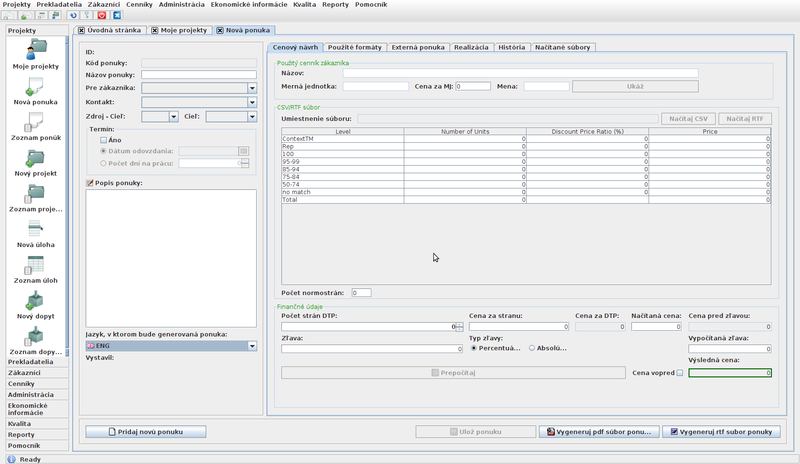Close the Moje projekty tab with its X
The height and width of the screenshot is (464, 800).
click(x=155, y=31)
